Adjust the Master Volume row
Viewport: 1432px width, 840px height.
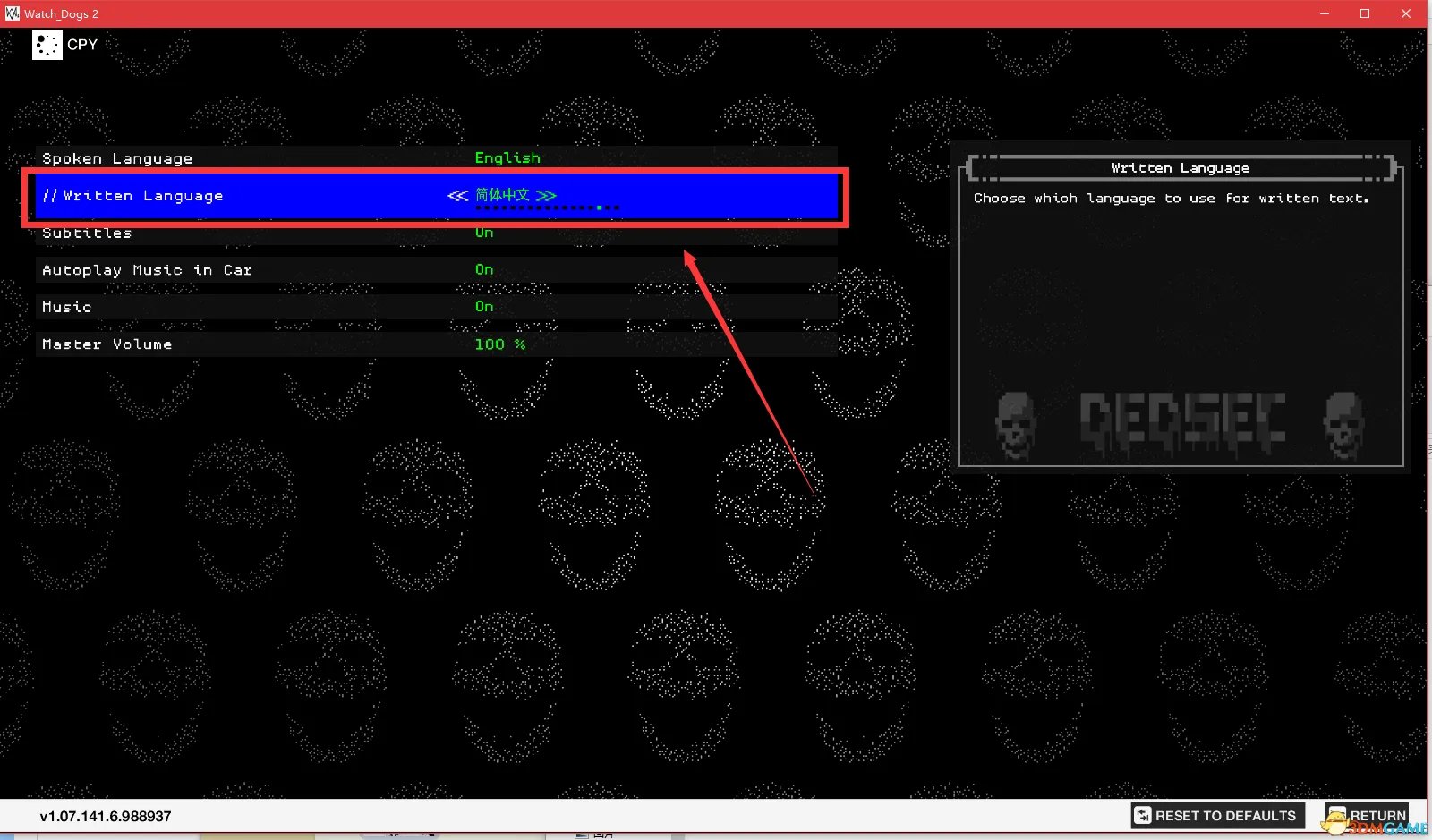[437, 344]
